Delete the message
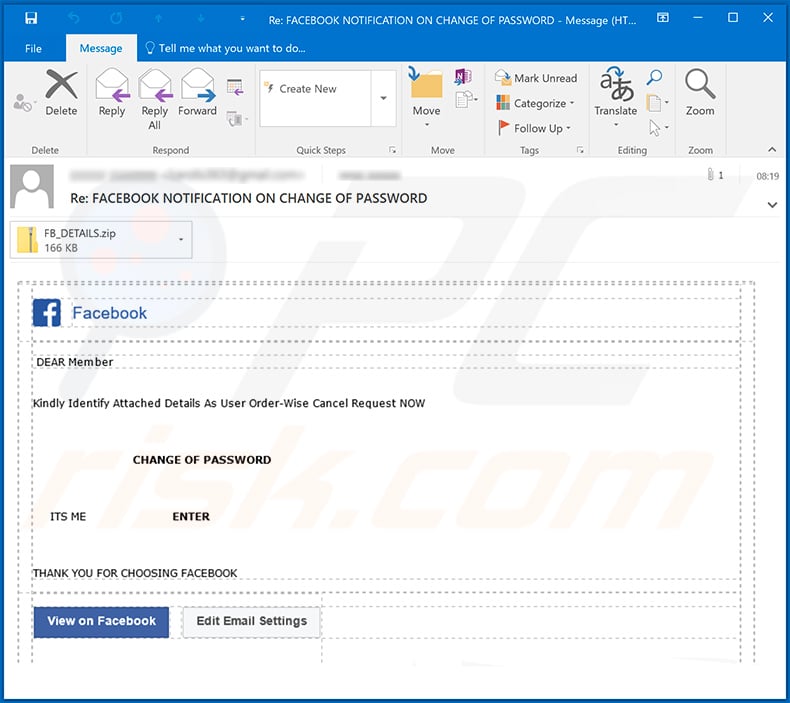The image size is (790, 703). coord(61,93)
